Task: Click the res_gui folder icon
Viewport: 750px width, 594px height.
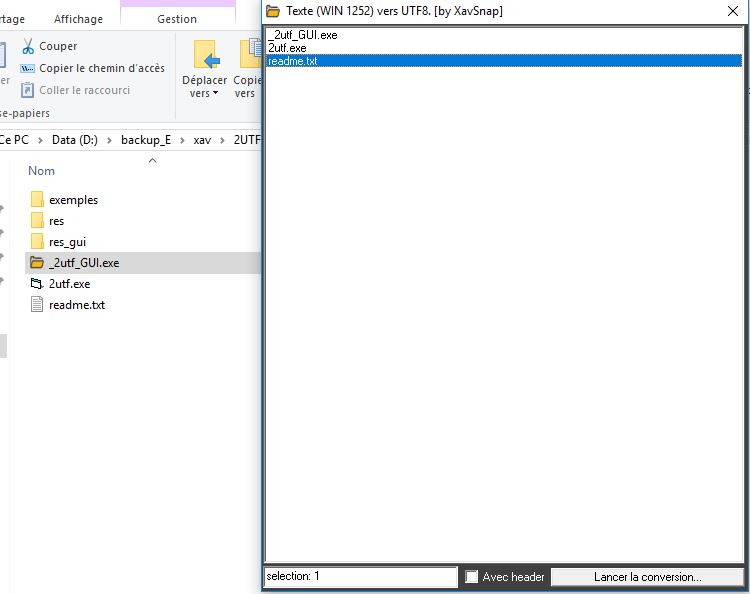Action: click(x=38, y=242)
